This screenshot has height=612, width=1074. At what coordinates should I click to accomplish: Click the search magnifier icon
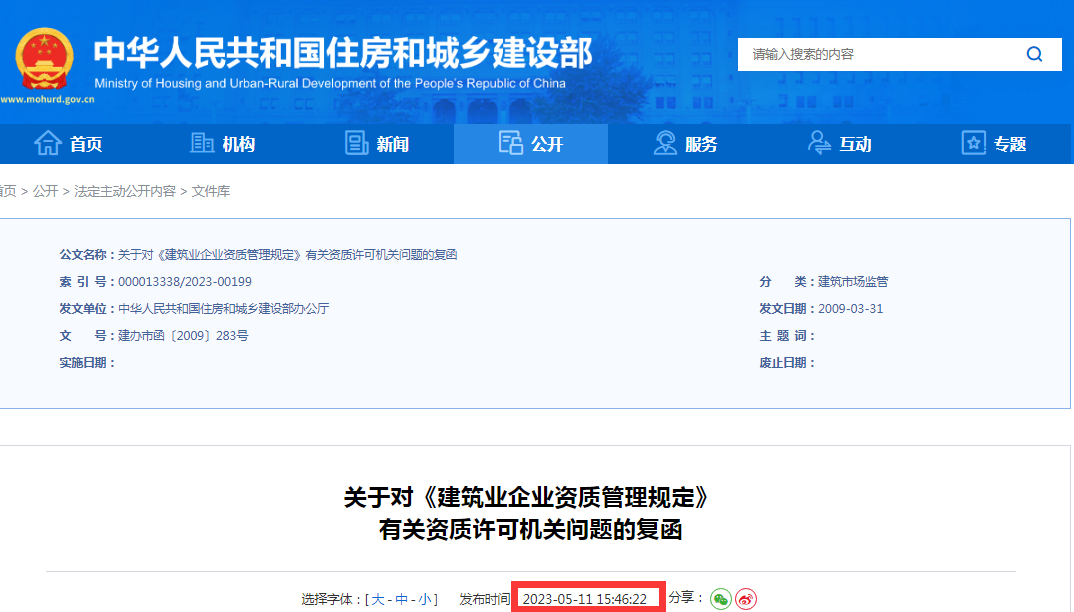tap(1035, 54)
